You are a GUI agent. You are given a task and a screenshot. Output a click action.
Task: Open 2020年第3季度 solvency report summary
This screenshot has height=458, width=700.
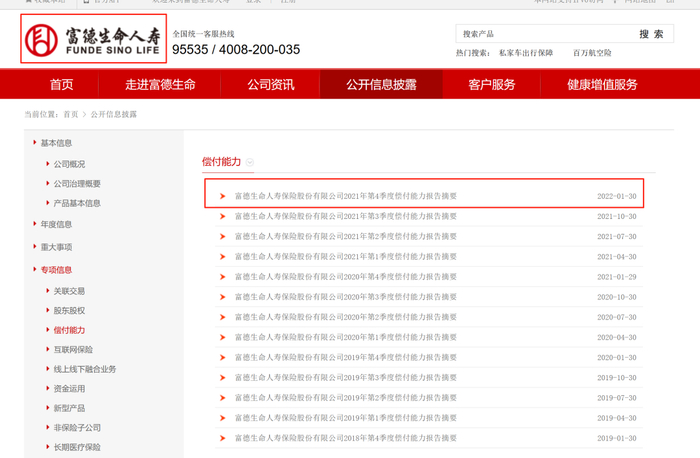346,297
